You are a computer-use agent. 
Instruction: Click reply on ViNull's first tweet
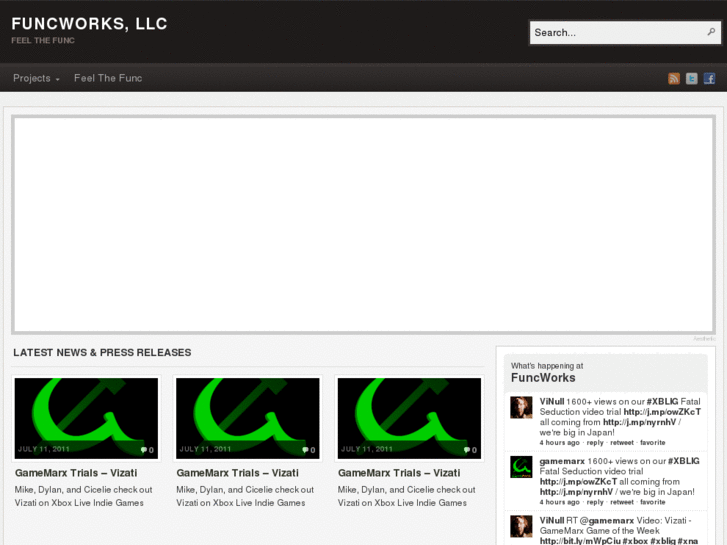[x=595, y=442]
